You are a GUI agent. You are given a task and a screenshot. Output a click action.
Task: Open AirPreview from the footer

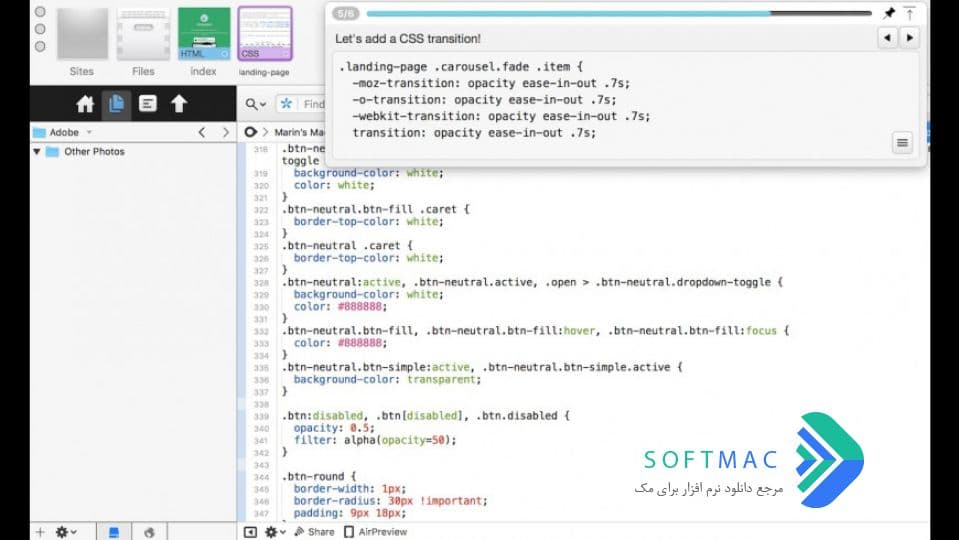tap(375, 532)
